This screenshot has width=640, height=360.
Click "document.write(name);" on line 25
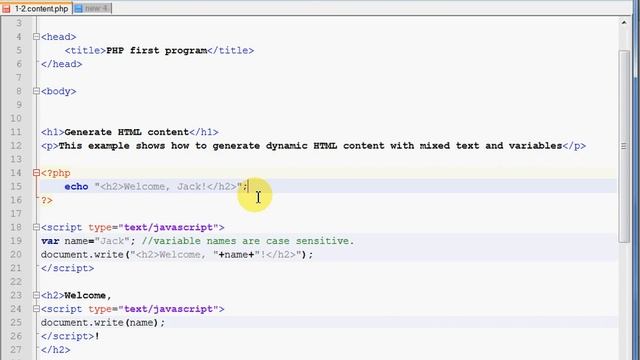pos(103,323)
